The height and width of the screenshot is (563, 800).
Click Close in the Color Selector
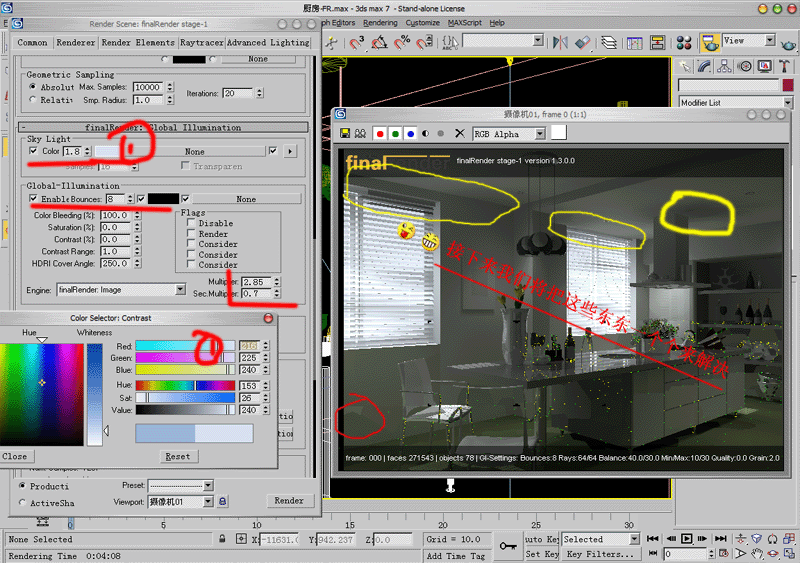tap(15, 456)
